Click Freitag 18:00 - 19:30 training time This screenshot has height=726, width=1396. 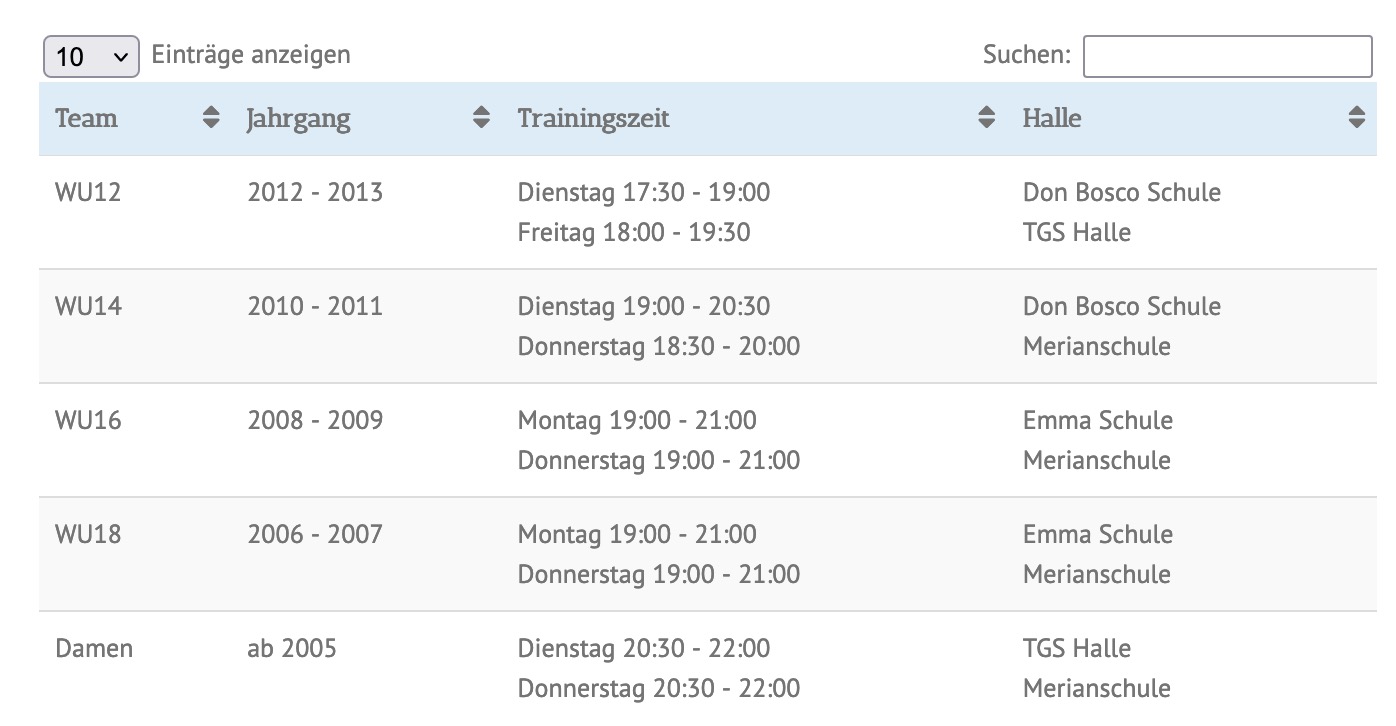point(634,232)
